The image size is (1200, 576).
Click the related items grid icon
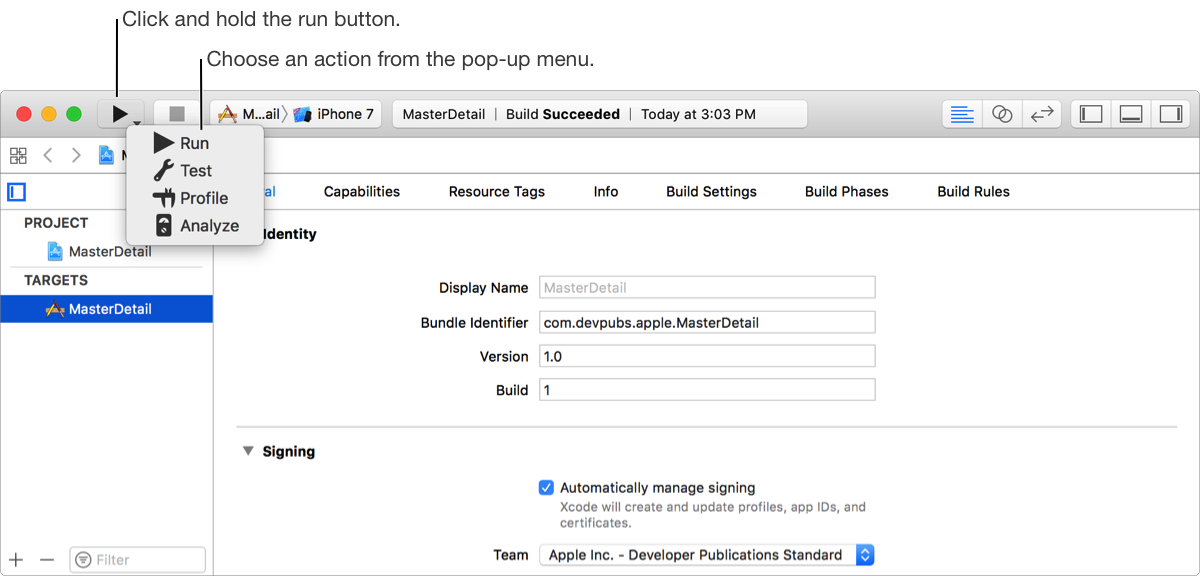point(18,155)
